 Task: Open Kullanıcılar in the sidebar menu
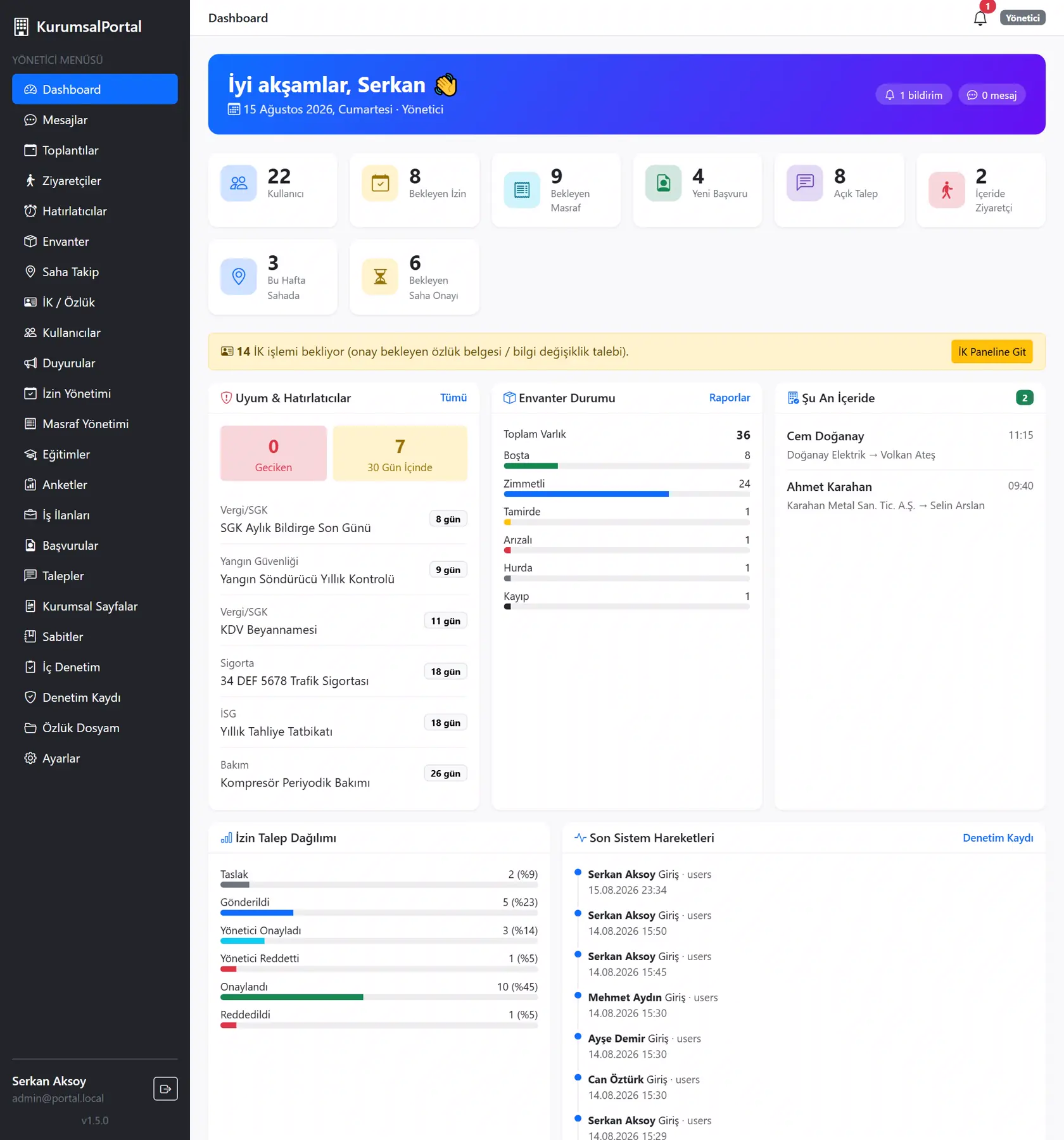pyautogui.click(x=95, y=332)
